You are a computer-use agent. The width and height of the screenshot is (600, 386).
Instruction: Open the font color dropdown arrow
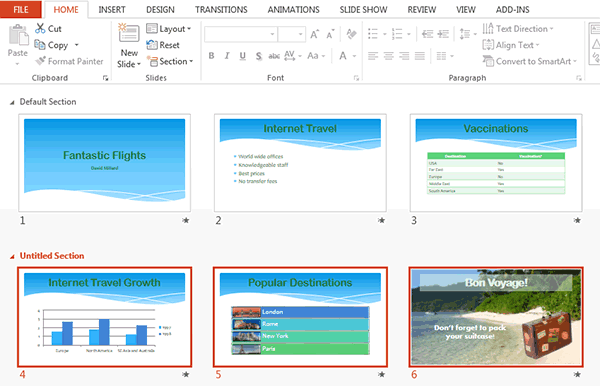coord(354,56)
